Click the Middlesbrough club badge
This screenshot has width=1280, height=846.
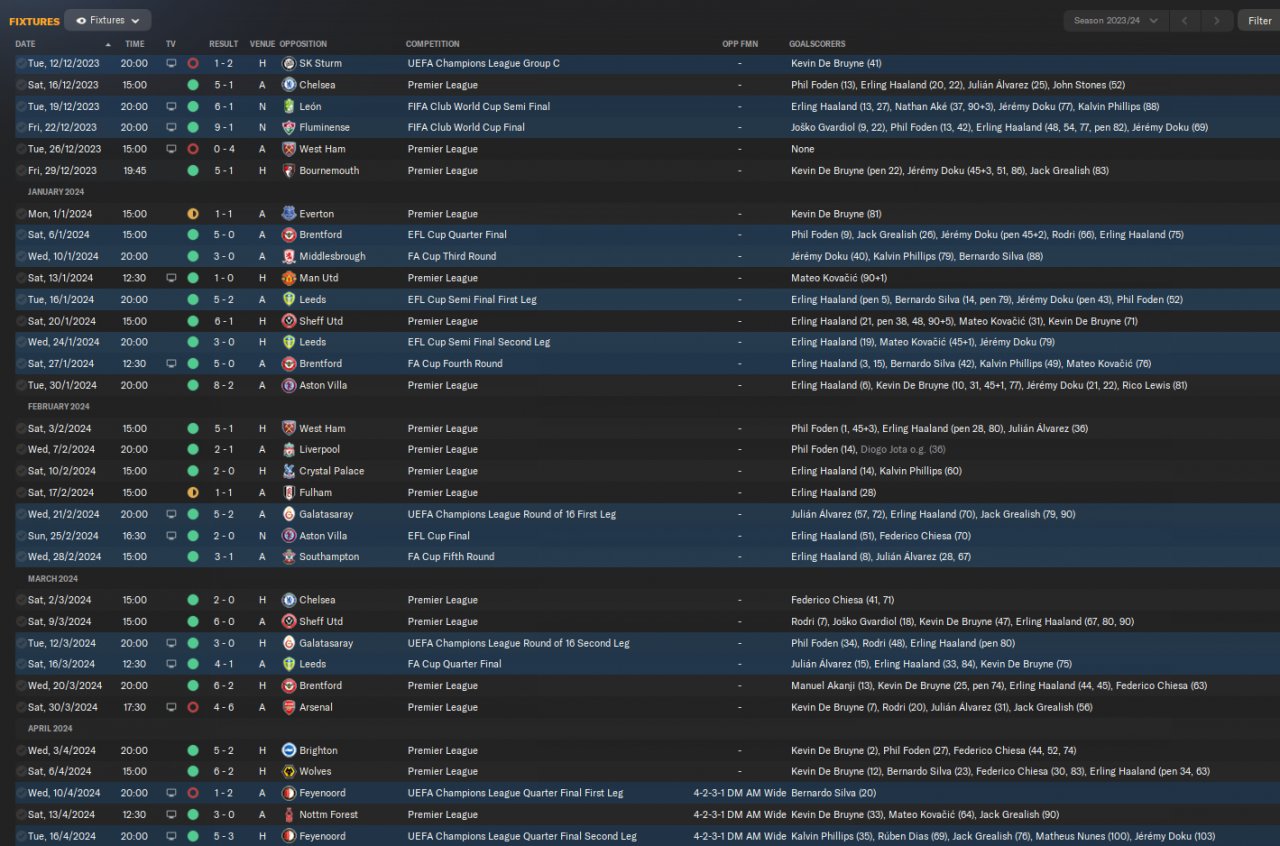pyautogui.click(x=289, y=257)
